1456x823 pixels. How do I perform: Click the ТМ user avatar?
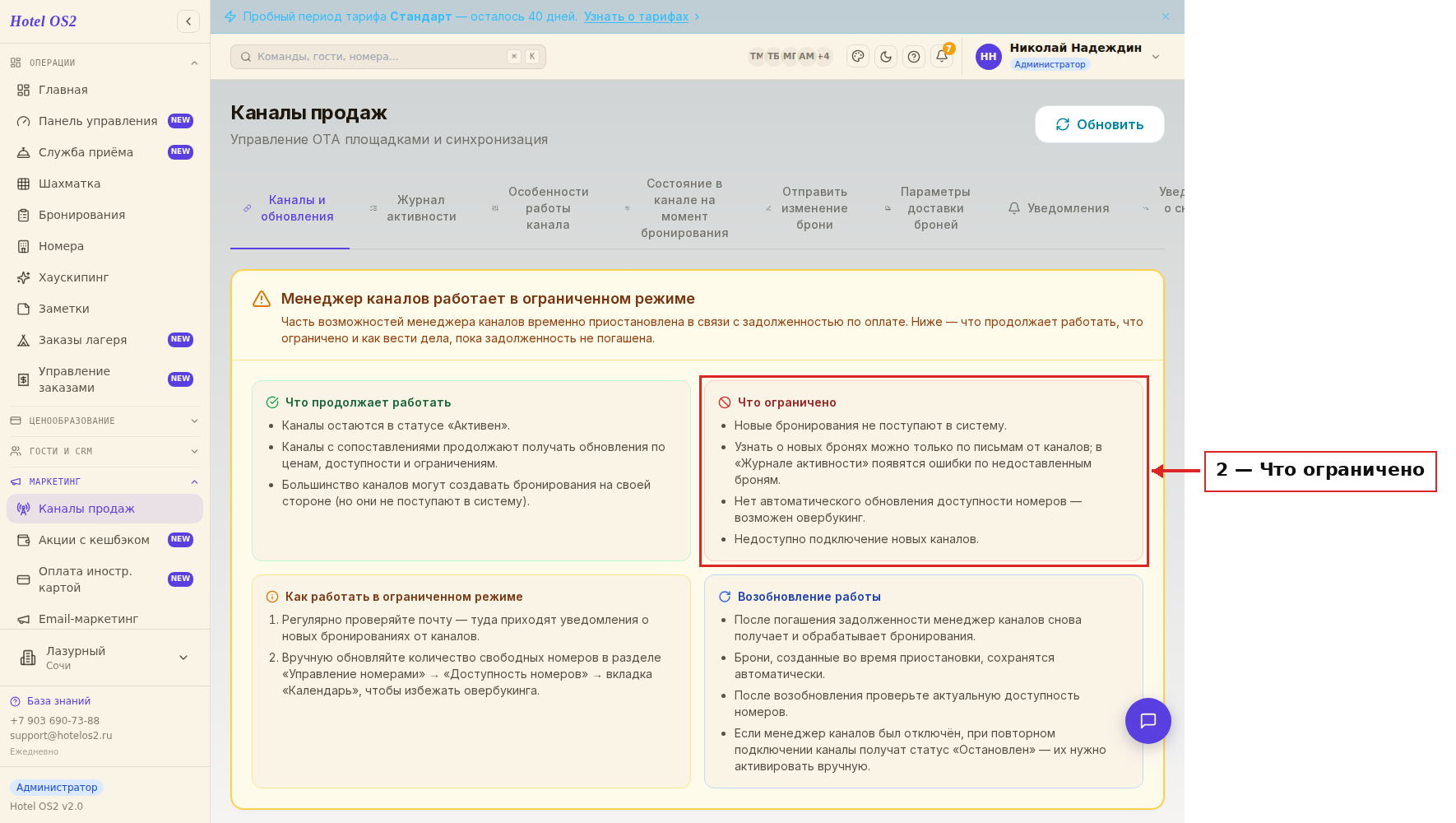point(757,56)
